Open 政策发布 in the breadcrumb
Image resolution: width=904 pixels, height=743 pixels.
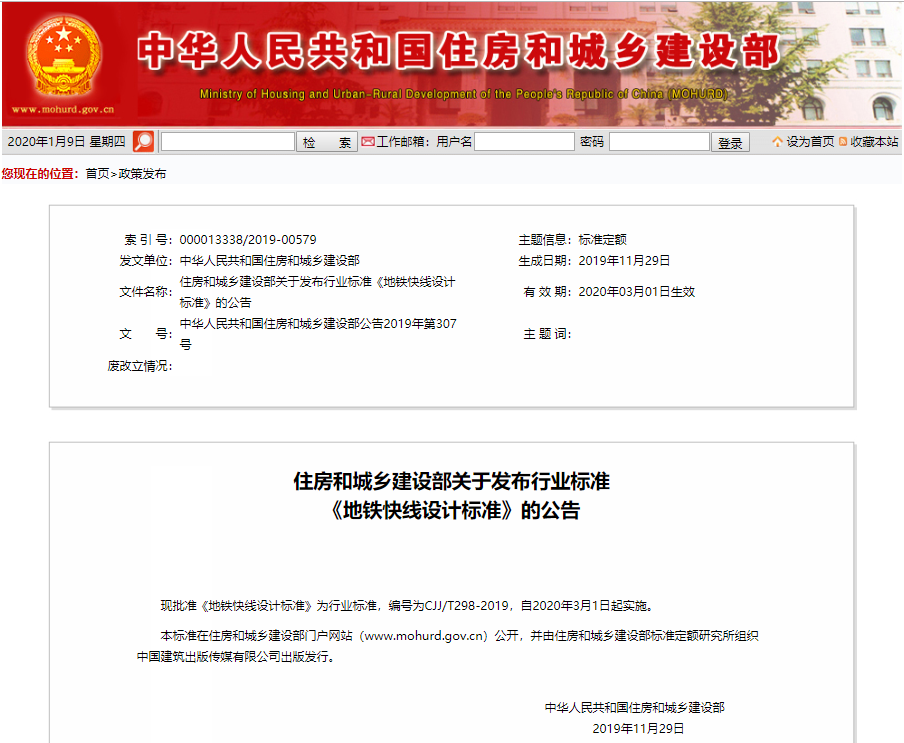[x=143, y=174]
